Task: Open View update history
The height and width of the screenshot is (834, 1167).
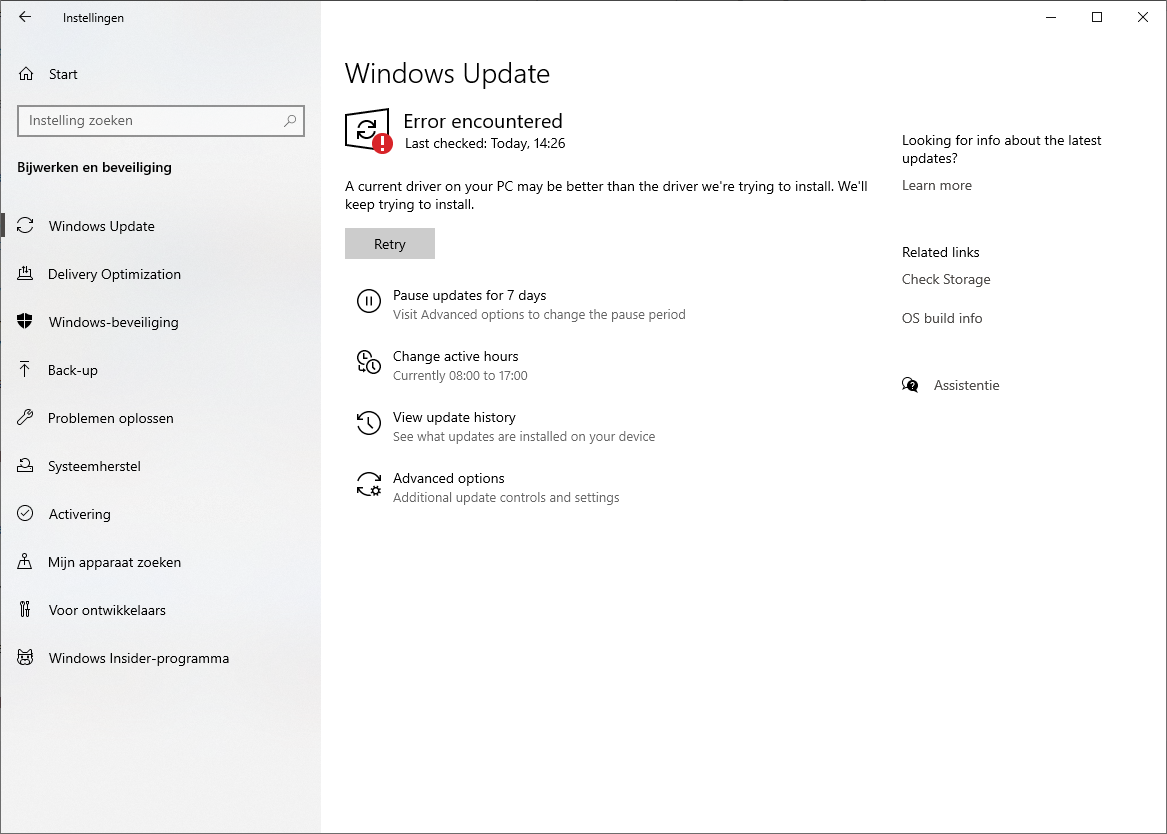Action: 454,417
